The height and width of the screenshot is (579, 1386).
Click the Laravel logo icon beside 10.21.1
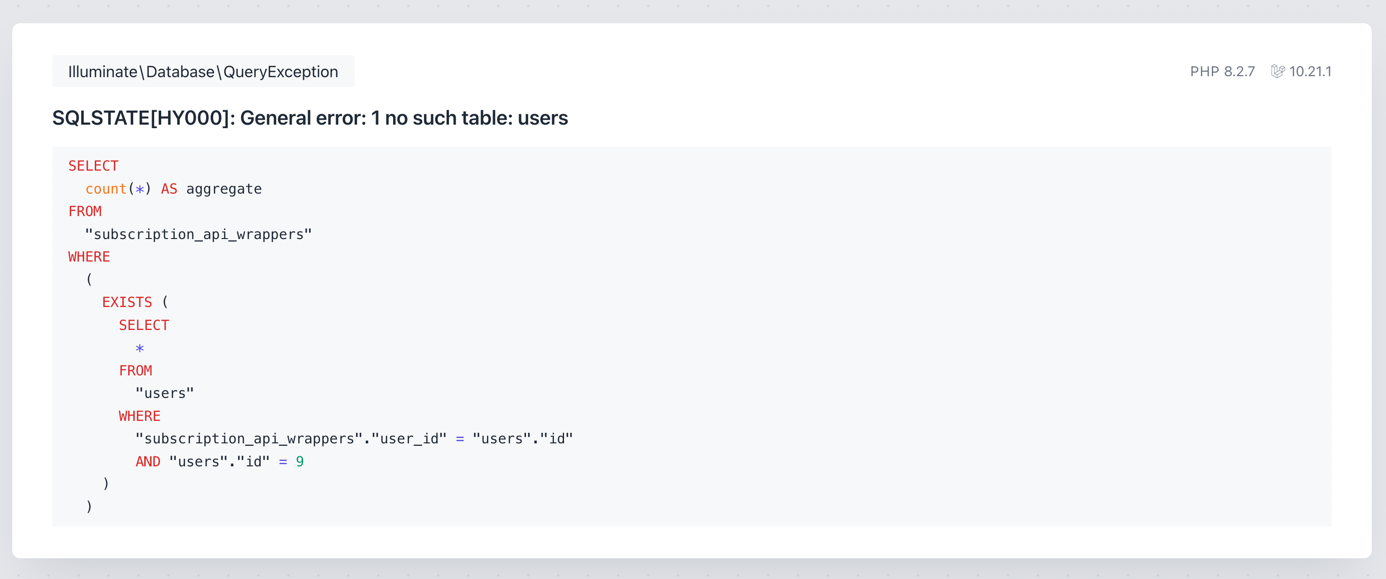click(1277, 71)
